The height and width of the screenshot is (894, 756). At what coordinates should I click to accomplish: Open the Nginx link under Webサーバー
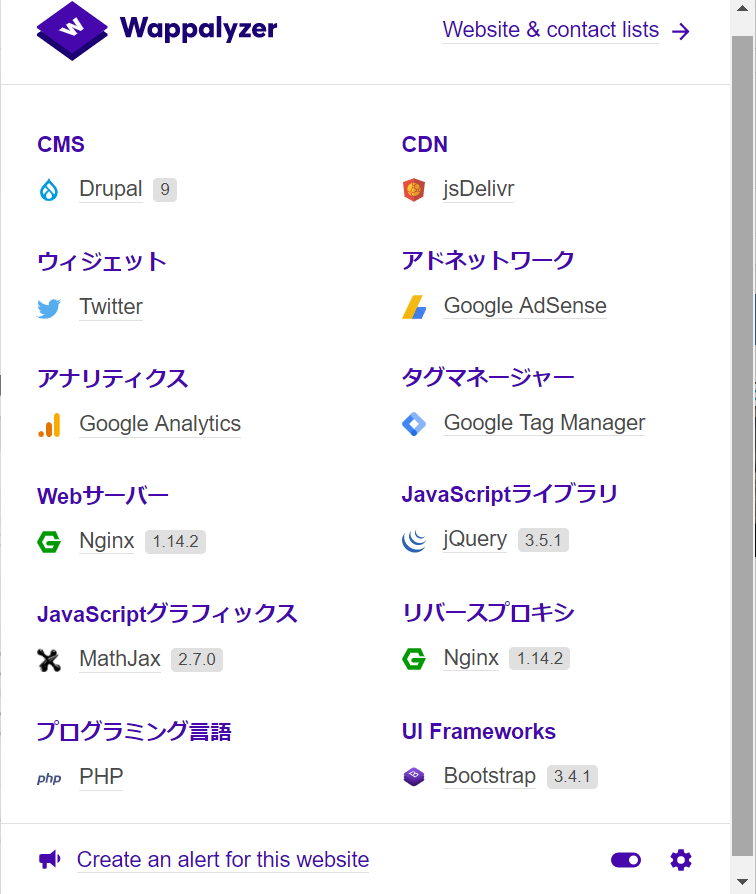[x=107, y=541]
